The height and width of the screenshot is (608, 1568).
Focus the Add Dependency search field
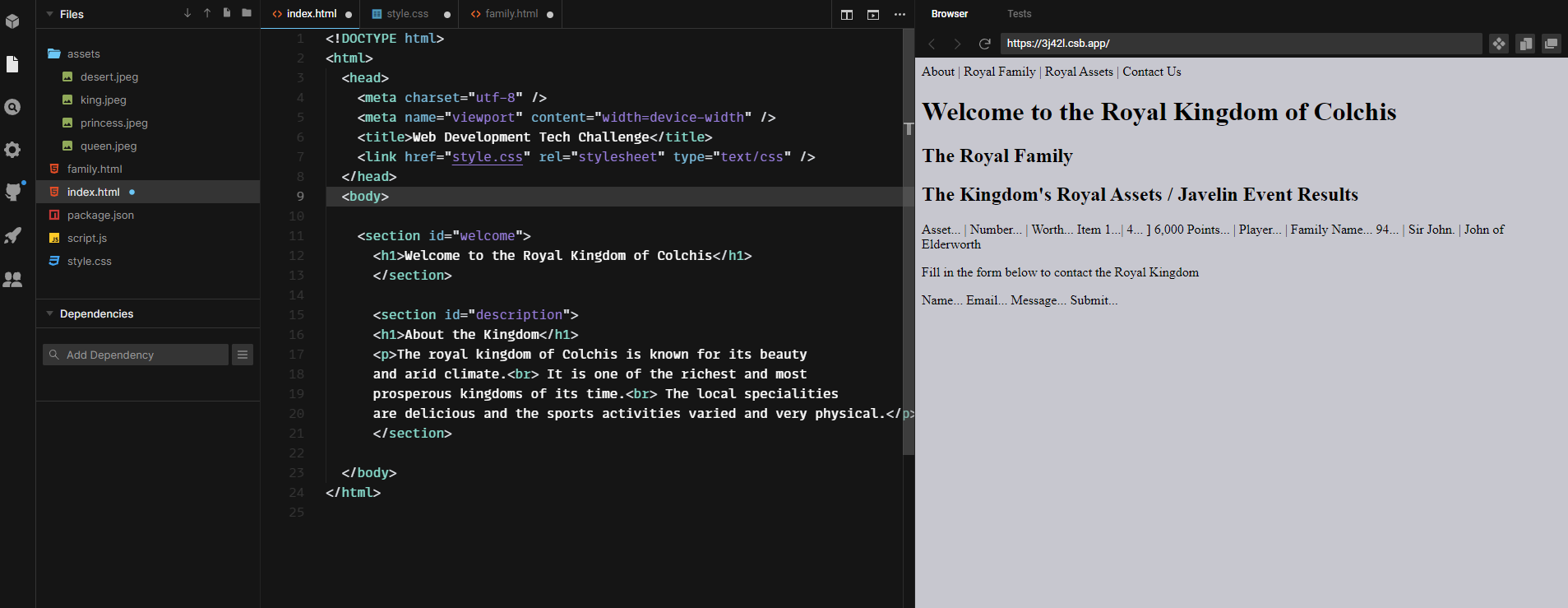coord(136,355)
